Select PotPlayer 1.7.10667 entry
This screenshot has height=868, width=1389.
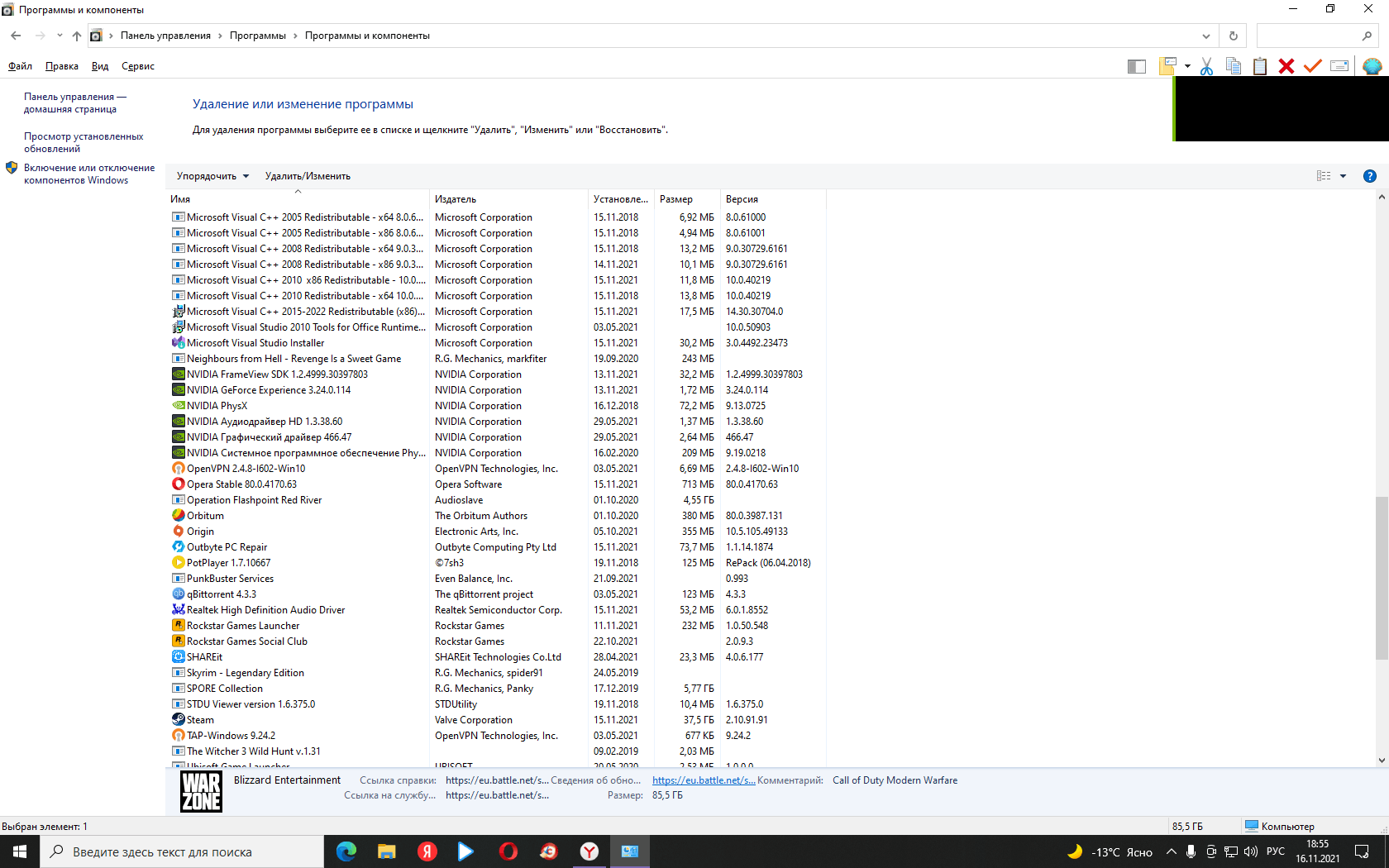(228, 563)
